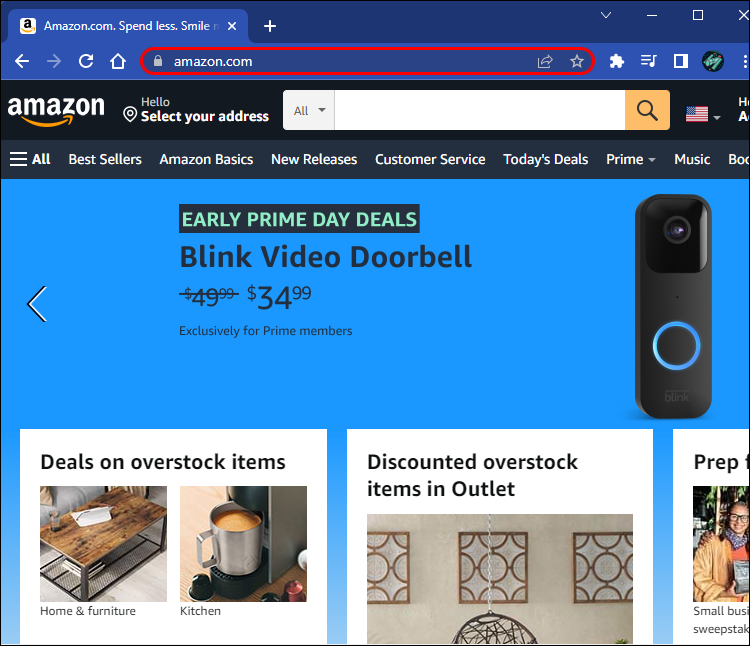This screenshot has width=750, height=646.
Task: Go to Customer Service link
Action: click(430, 159)
